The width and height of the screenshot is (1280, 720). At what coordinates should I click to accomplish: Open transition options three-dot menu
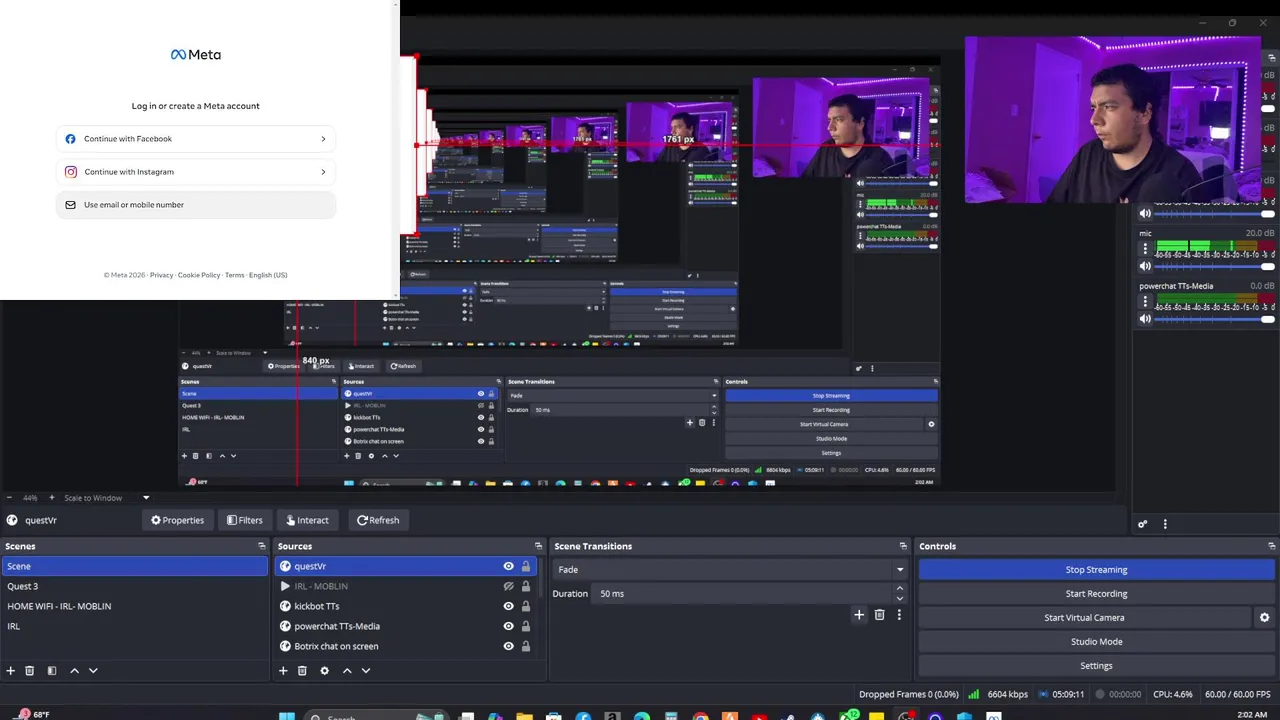(899, 615)
